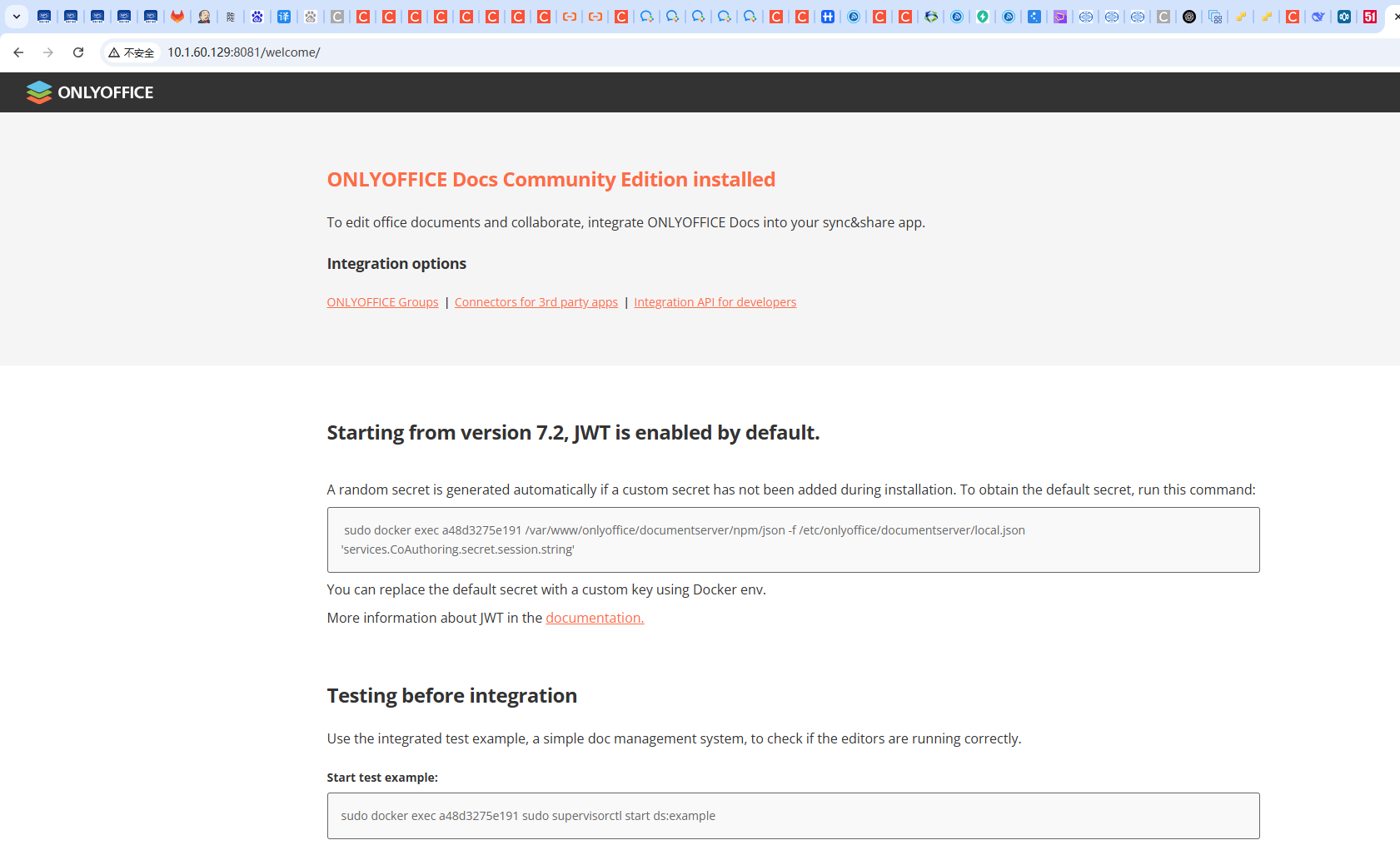Click the 'A random secret is generated' paragraph

click(790, 490)
